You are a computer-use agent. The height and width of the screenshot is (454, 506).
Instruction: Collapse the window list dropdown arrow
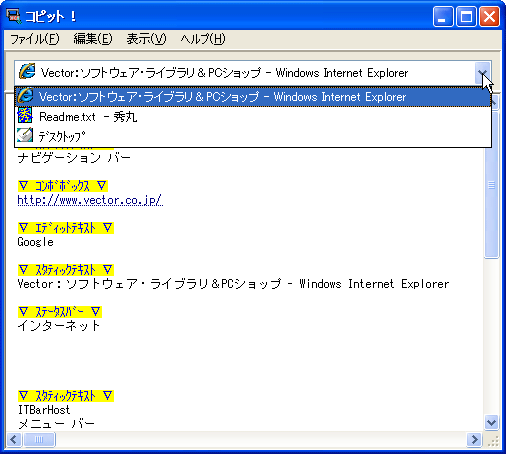(x=482, y=72)
